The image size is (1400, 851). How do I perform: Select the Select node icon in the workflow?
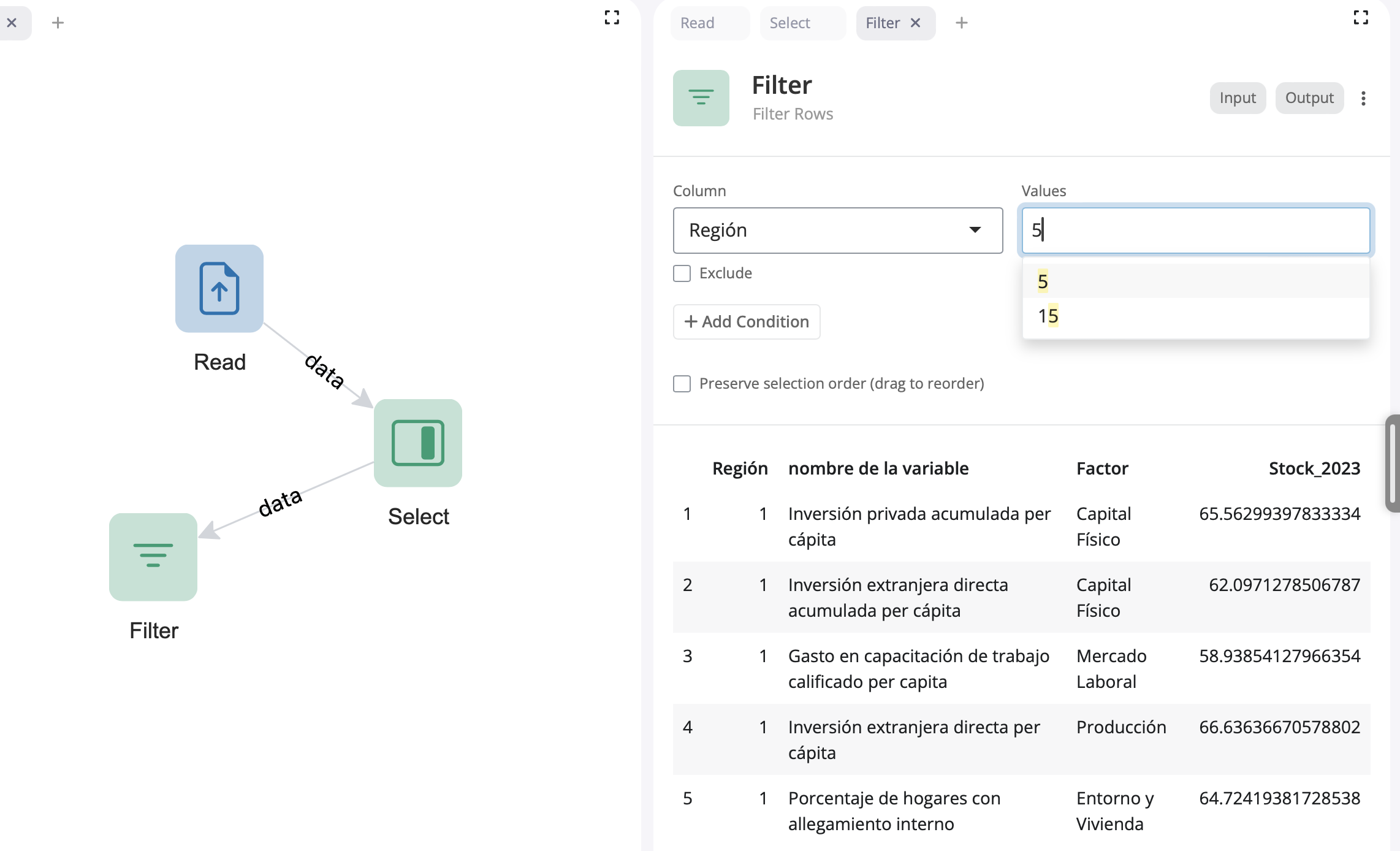tap(417, 443)
